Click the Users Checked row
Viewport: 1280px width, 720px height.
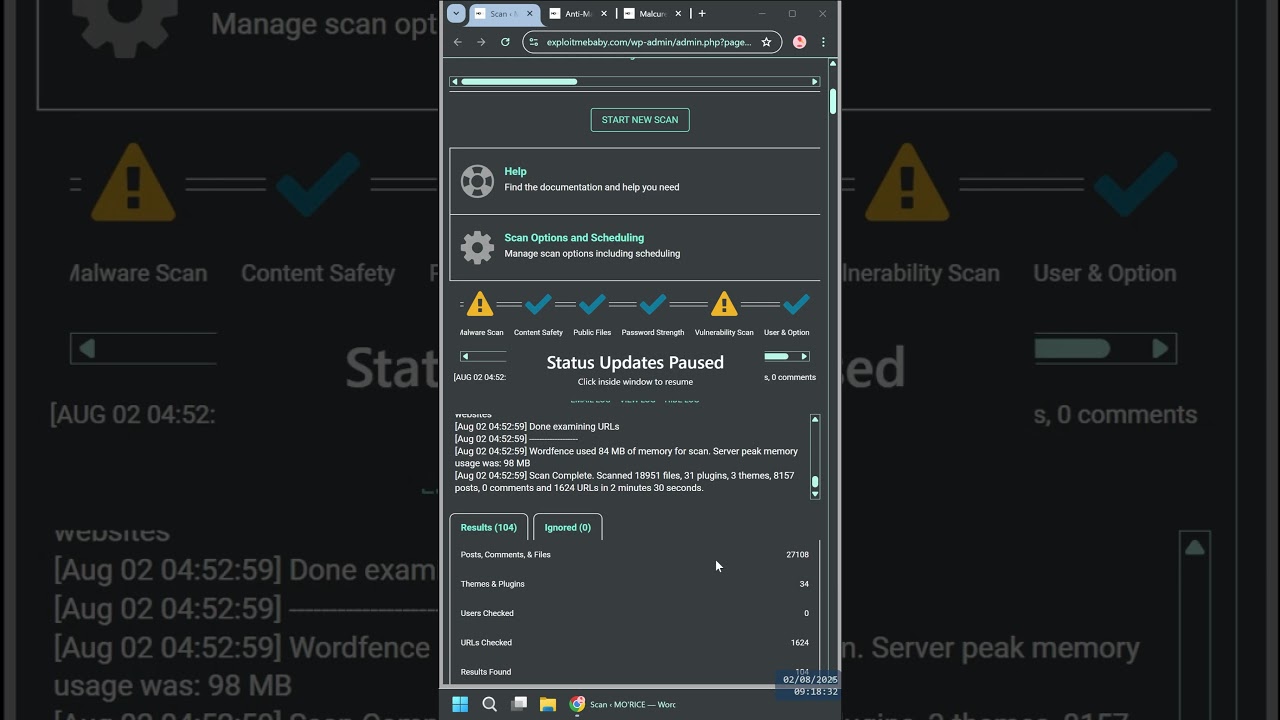635,613
